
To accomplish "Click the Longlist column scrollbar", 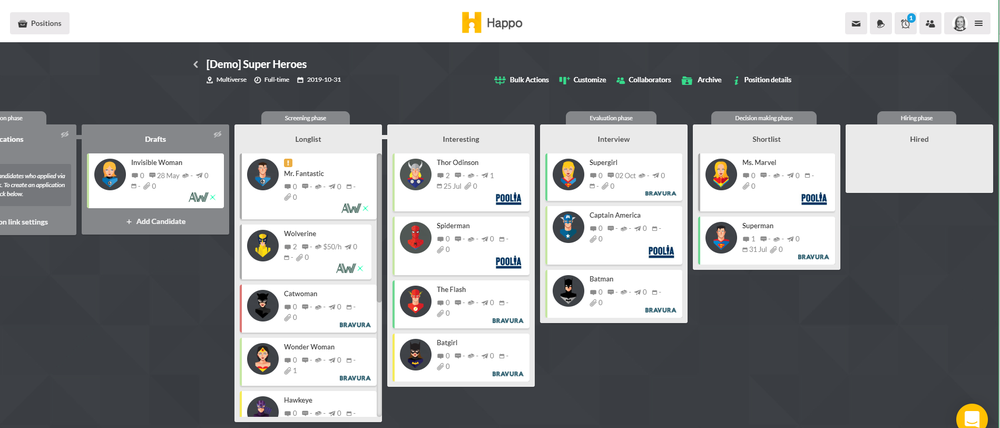I will pyautogui.click(x=379, y=228).
